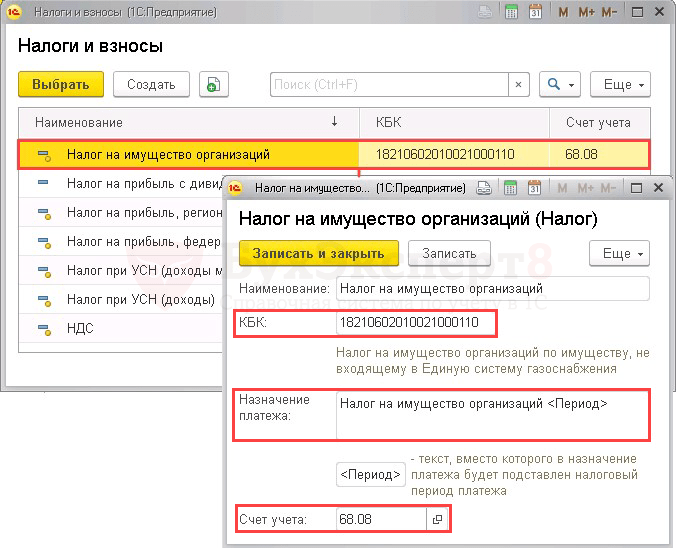Edit the Наименование field in the dialog
Screen dimensions: 676x548
pos(493,288)
